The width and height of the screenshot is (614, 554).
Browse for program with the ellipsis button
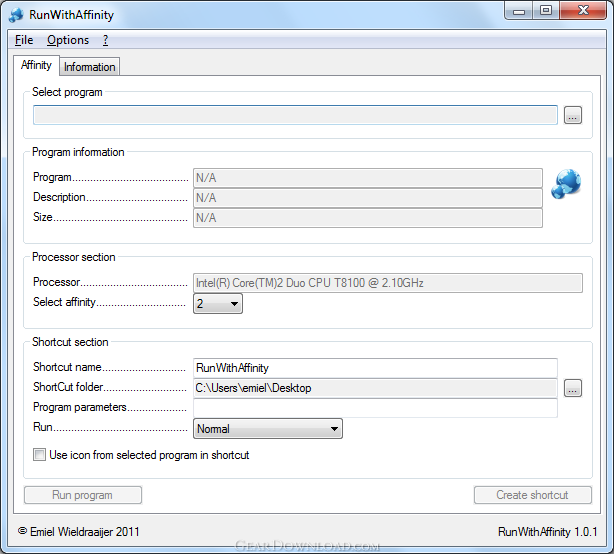[572, 115]
